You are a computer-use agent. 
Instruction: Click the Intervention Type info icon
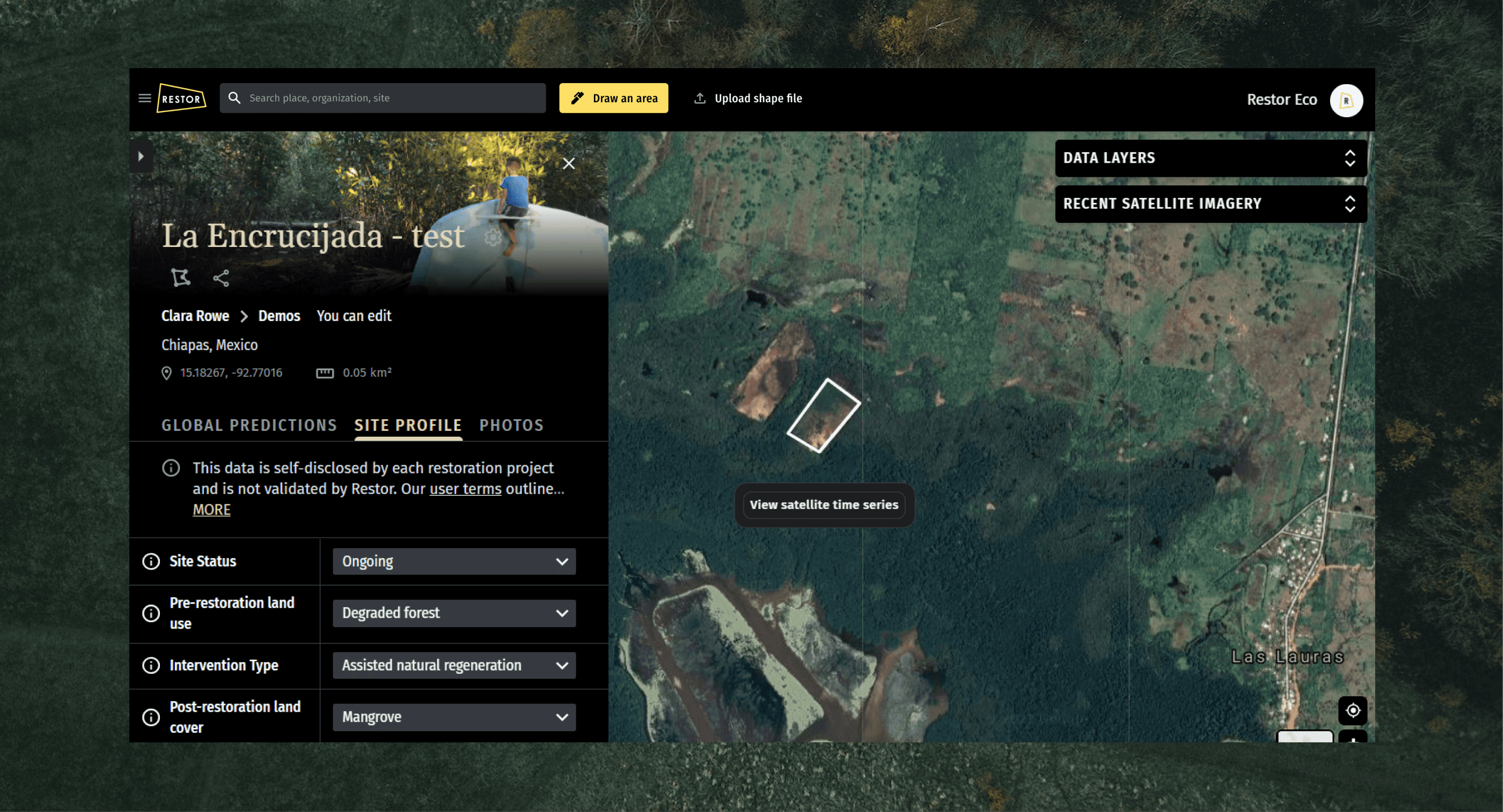coord(151,665)
